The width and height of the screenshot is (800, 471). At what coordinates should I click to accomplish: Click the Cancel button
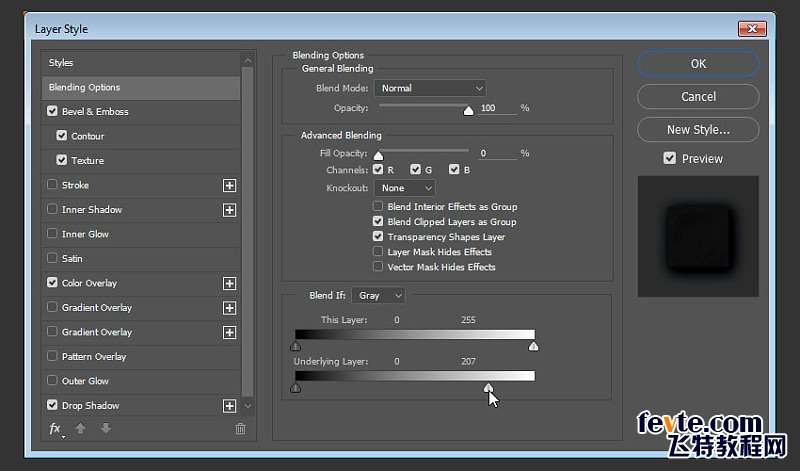pyautogui.click(x=698, y=96)
